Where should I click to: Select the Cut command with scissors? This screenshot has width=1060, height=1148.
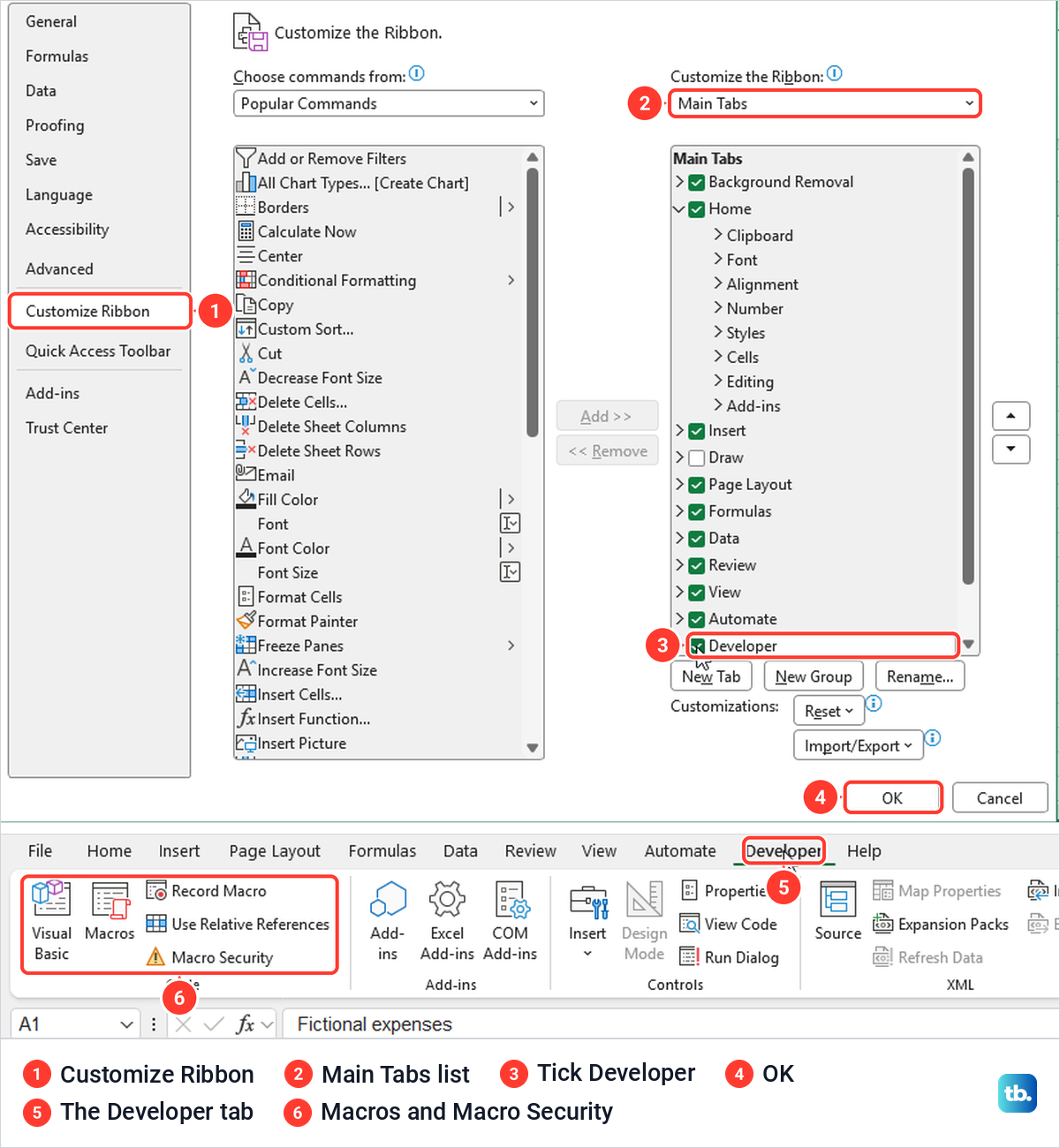379,353
